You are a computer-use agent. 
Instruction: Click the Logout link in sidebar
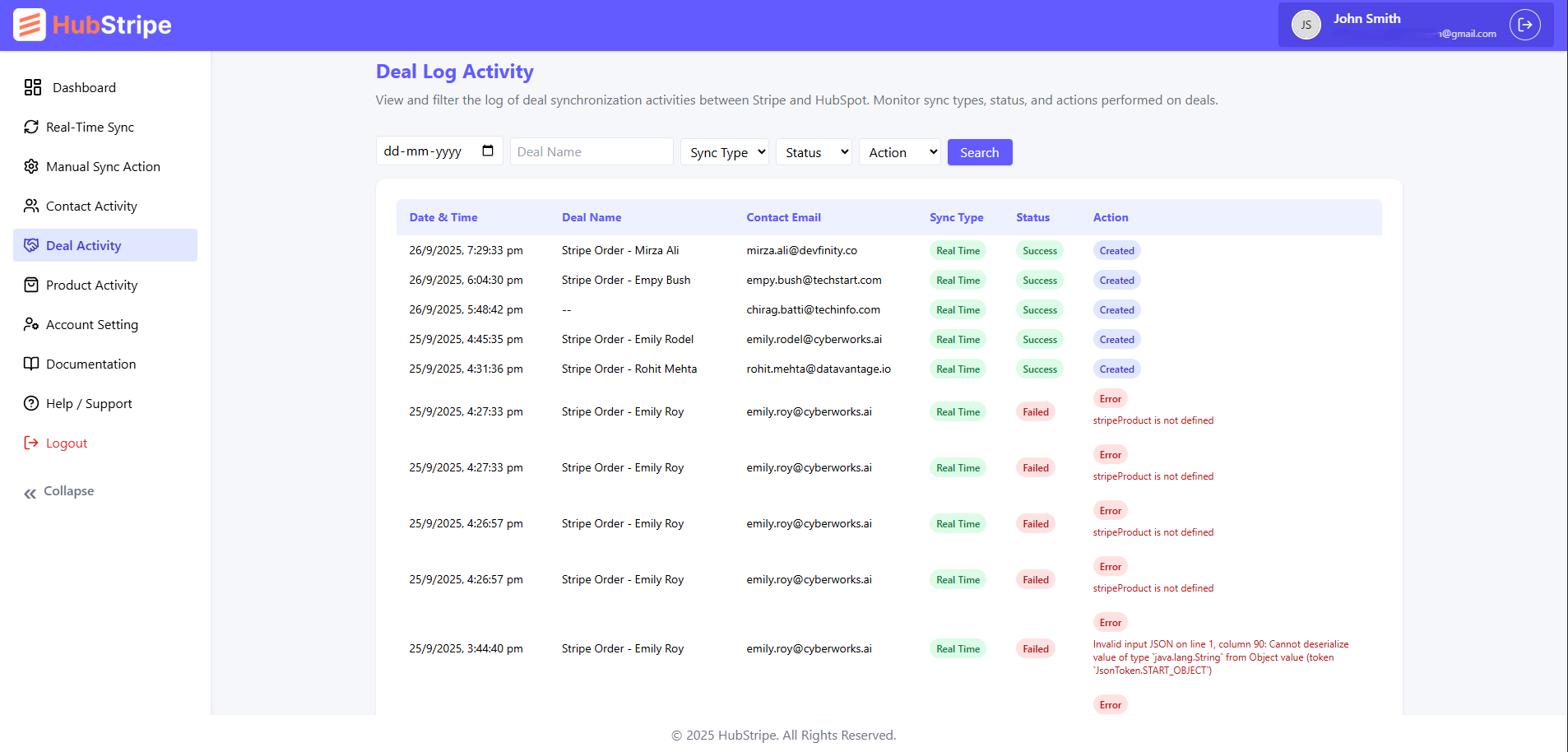(67, 443)
